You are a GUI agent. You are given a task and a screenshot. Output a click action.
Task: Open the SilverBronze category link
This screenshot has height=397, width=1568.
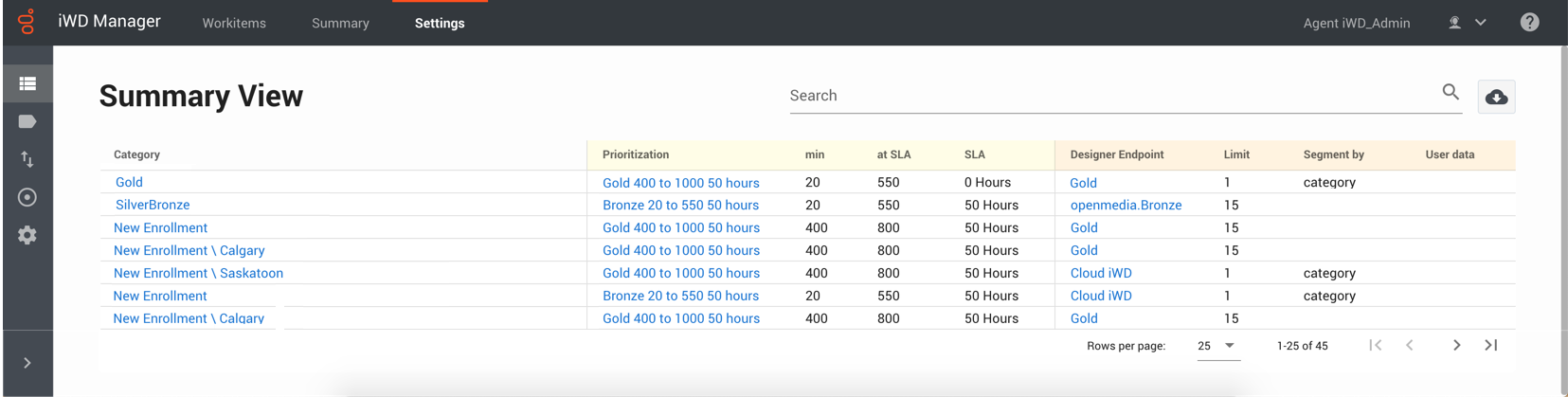153,205
